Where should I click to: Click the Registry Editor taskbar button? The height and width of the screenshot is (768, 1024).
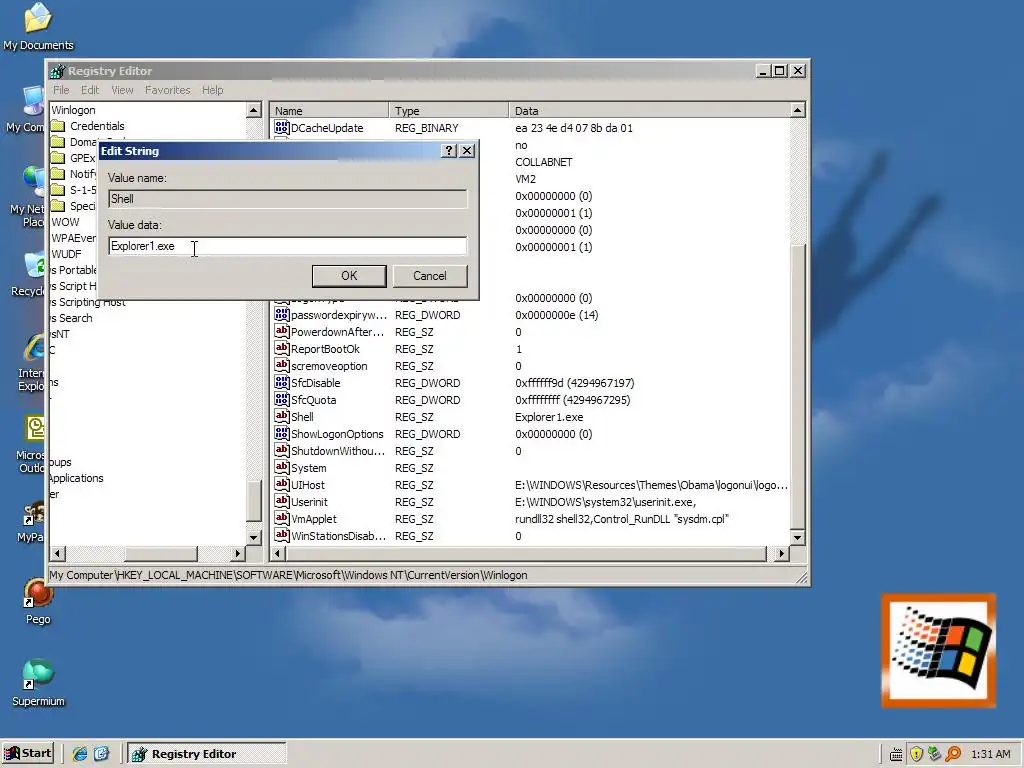coord(206,754)
